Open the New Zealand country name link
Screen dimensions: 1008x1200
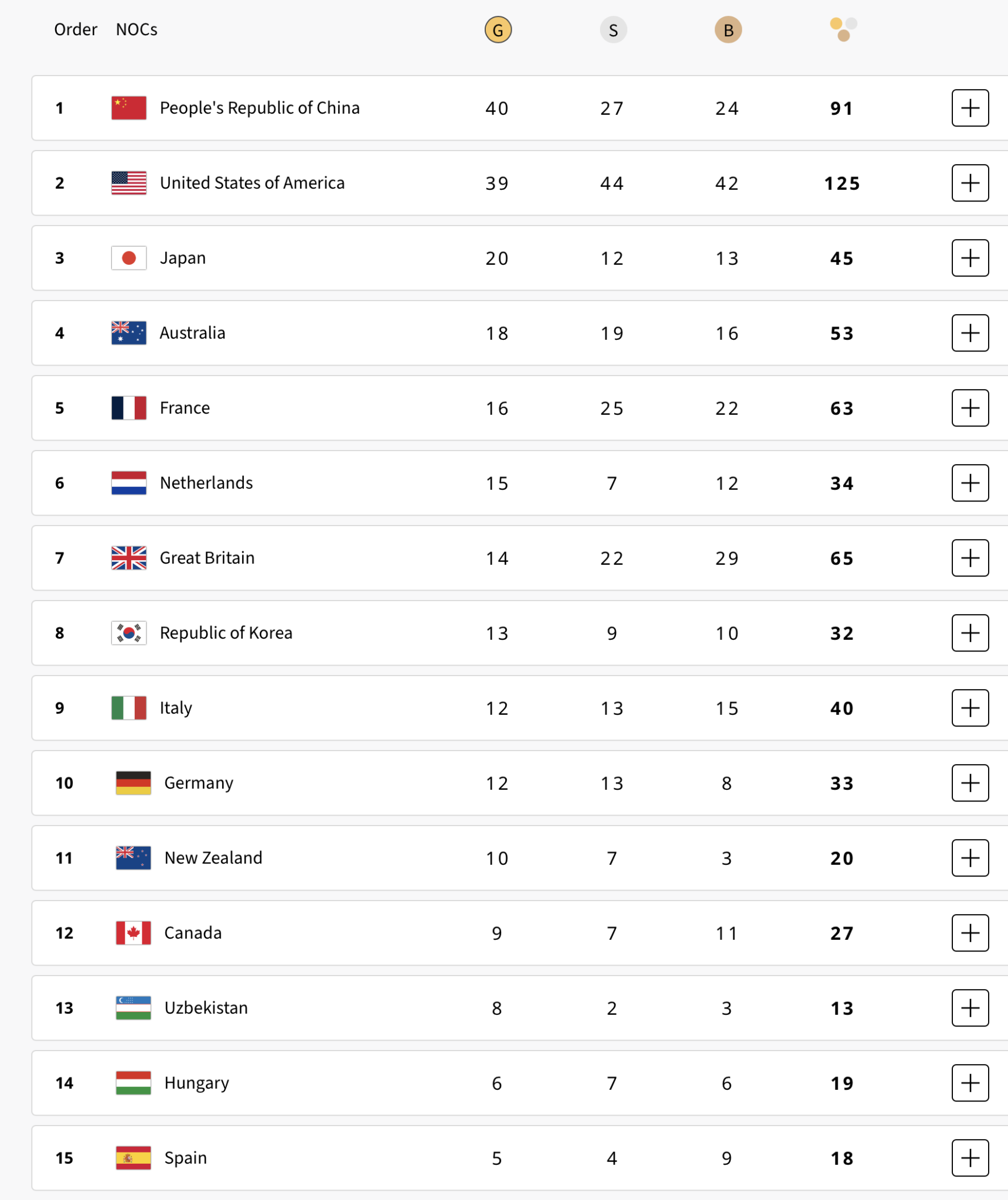click(x=213, y=858)
